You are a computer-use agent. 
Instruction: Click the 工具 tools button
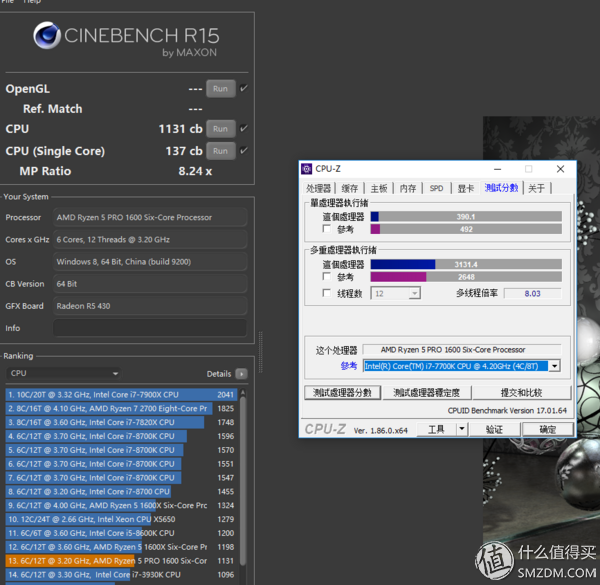(436, 429)
